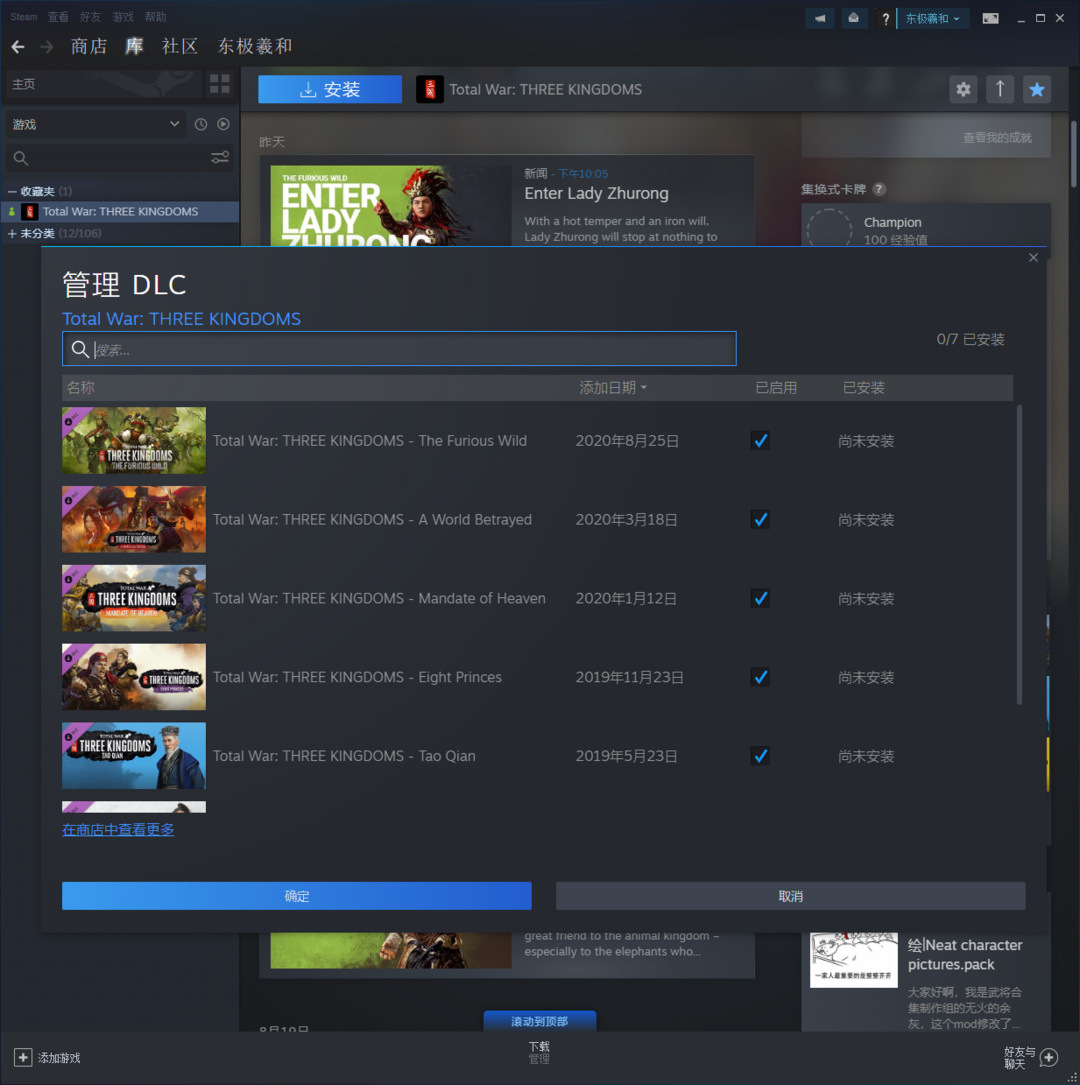Open the announcements megaphone icon

[819, 18]
